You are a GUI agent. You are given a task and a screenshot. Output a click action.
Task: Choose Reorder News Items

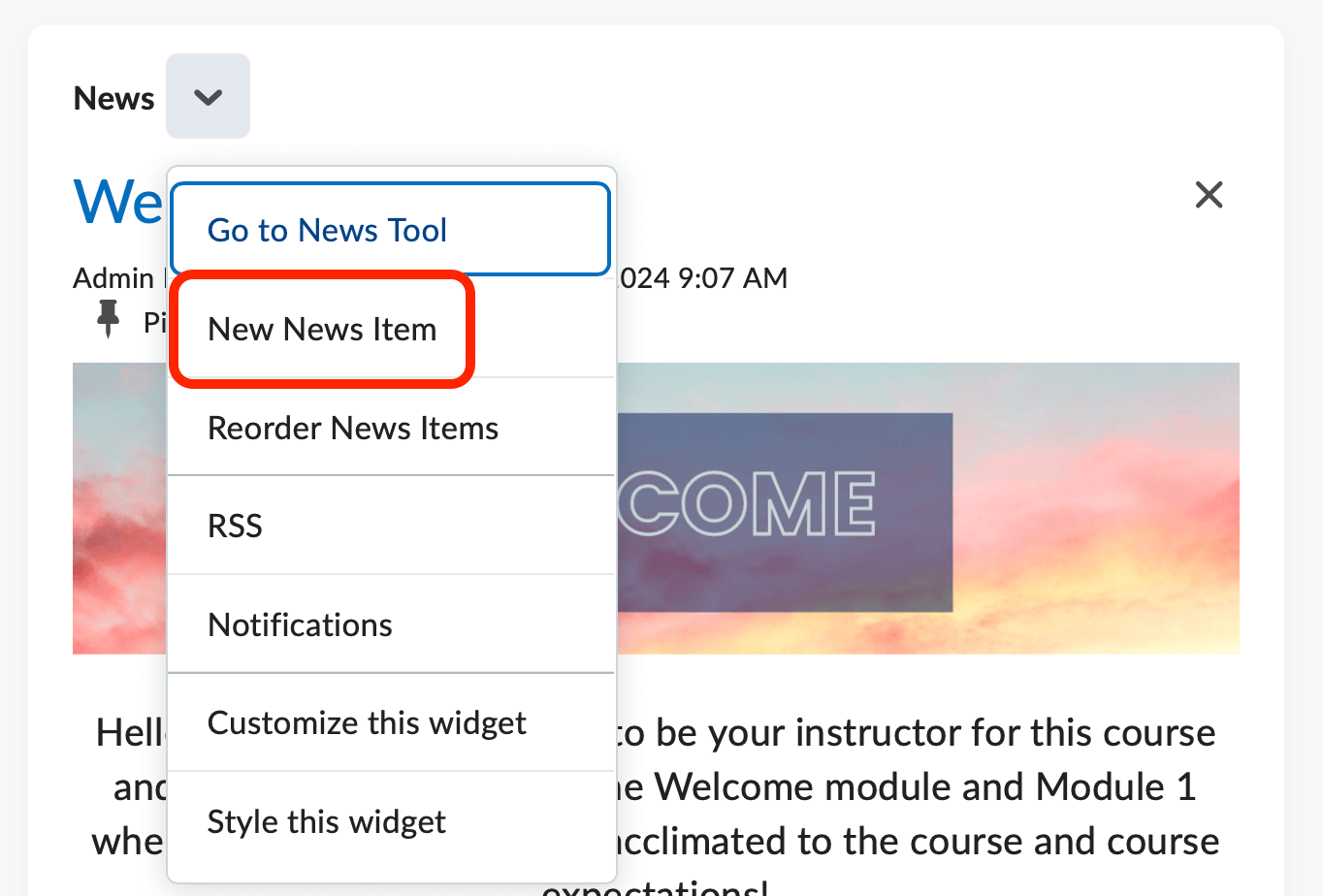tap(352, 428)
